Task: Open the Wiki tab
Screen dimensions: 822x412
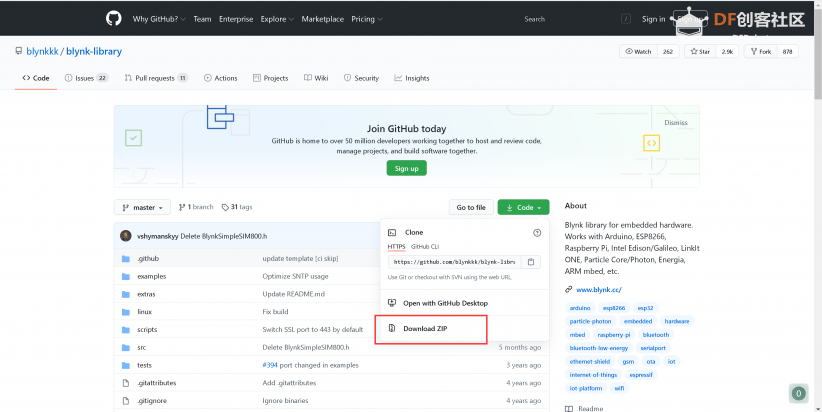Action: point(316,78)
